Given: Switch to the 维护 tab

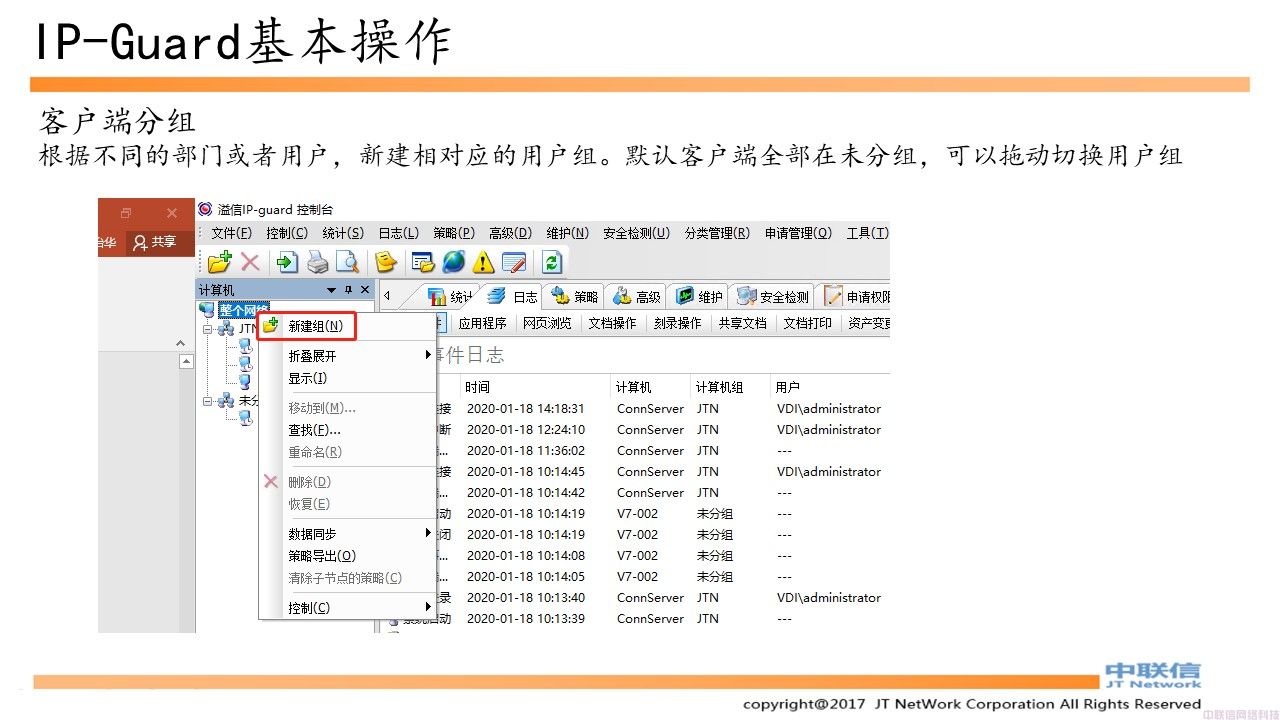Looking at the screenshot, I should click(x=699, y=296).
